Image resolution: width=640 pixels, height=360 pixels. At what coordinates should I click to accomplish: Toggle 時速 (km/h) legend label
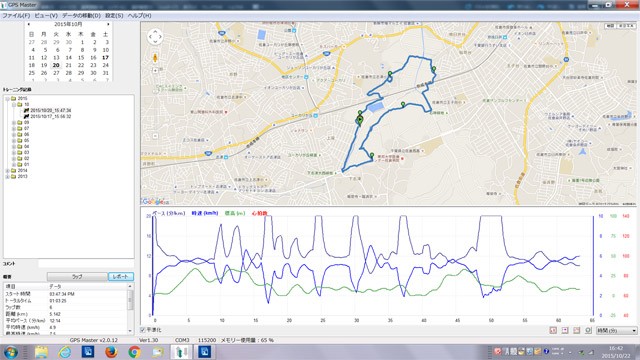[204, 213]
